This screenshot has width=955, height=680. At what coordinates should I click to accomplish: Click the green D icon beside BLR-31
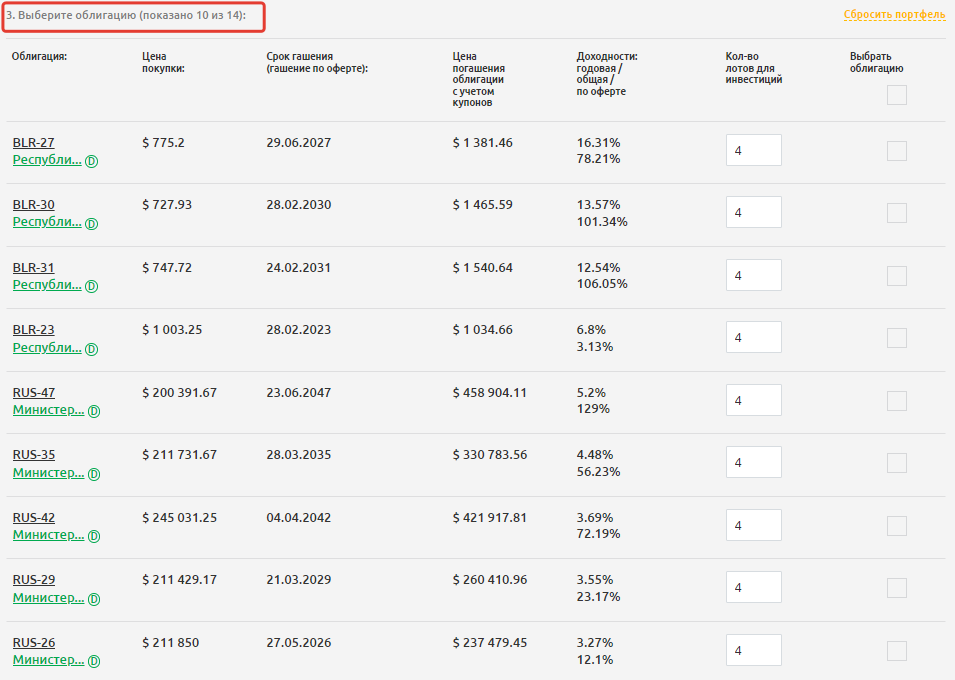point(91,286)
